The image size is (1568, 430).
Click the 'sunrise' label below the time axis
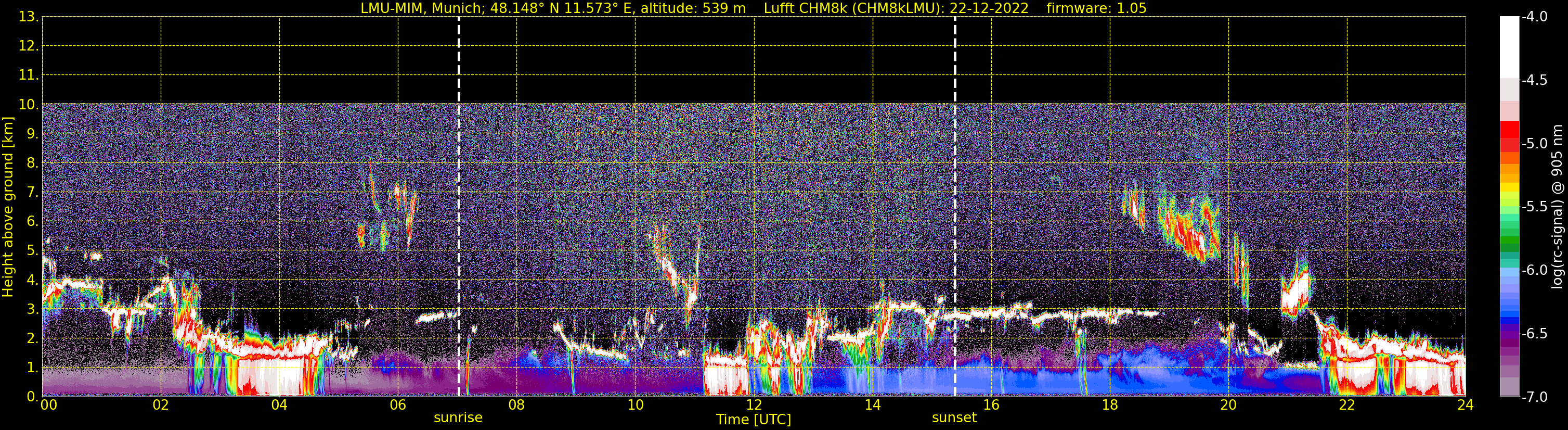(458, 418)
